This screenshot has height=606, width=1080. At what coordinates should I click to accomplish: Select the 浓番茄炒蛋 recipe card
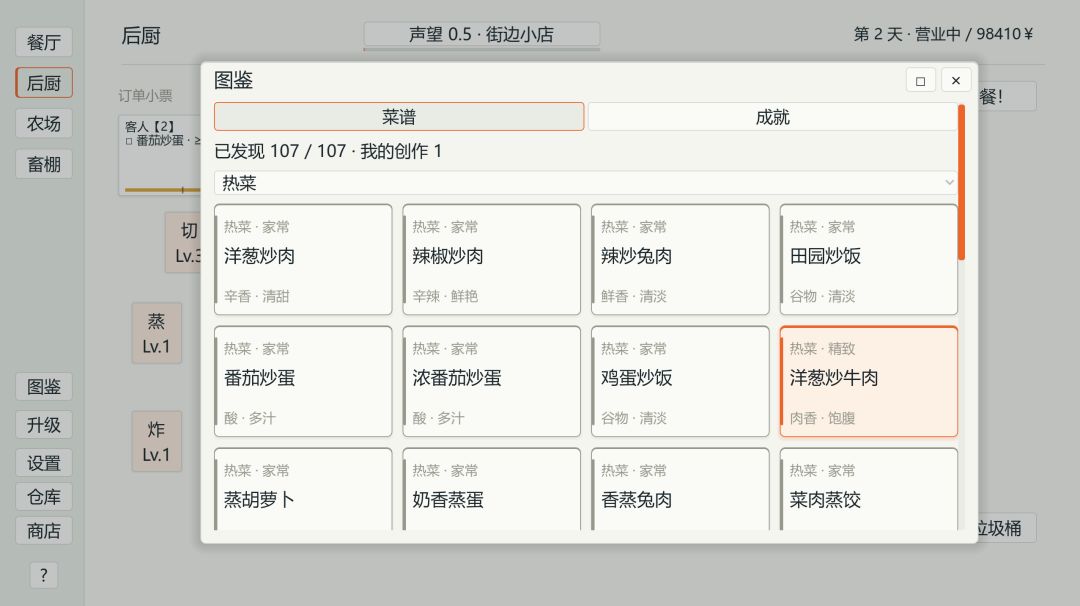(x=492, y=382)
